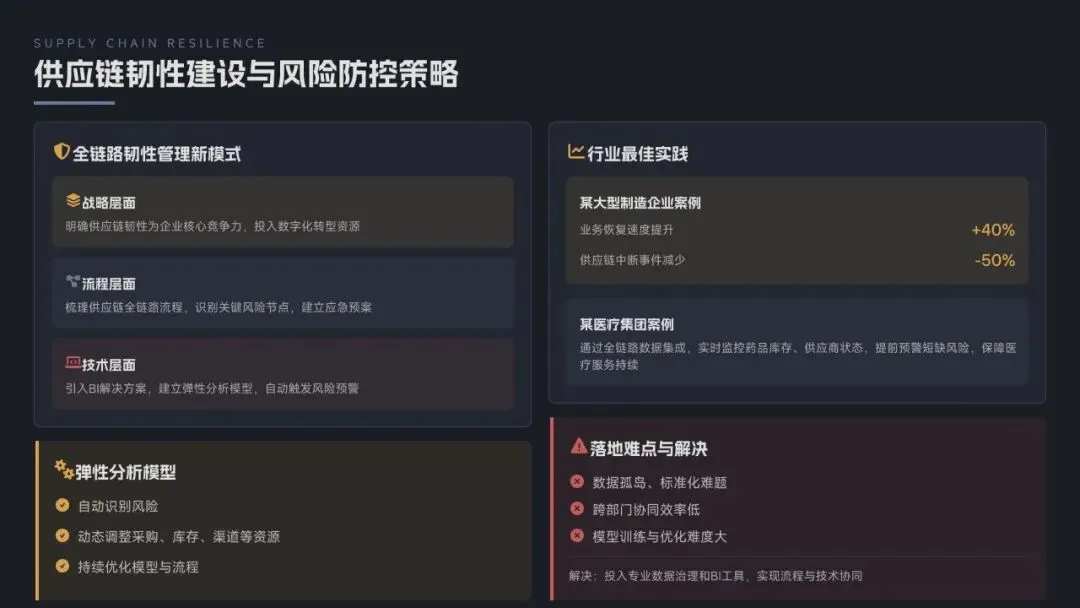Click the red X beside 模型训练与优化难度大
This screenshot has width=1080, height=608.
[577, 536]
